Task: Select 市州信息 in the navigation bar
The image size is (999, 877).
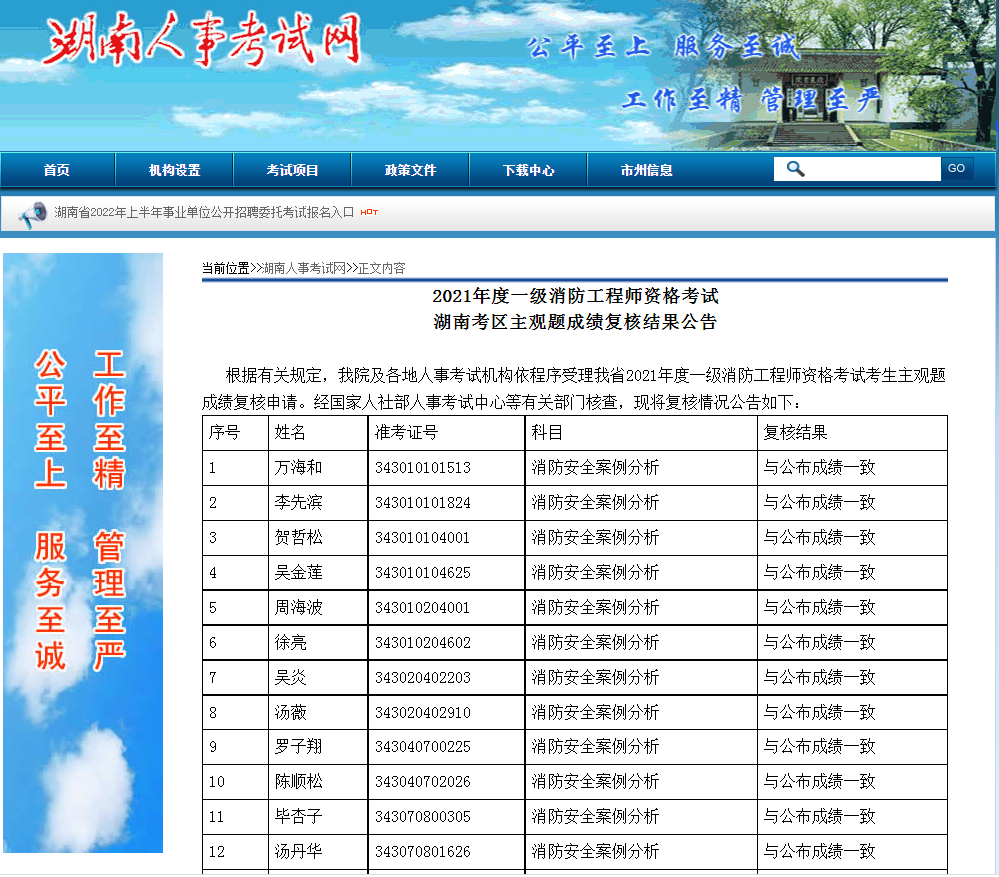Action: (x=646, y=170)
